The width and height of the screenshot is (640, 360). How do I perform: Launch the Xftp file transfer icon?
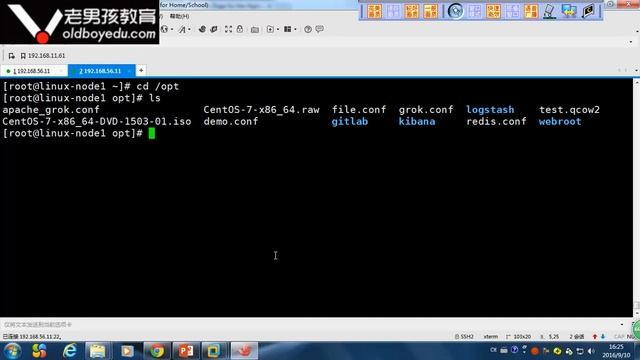[x=202, y=29]
